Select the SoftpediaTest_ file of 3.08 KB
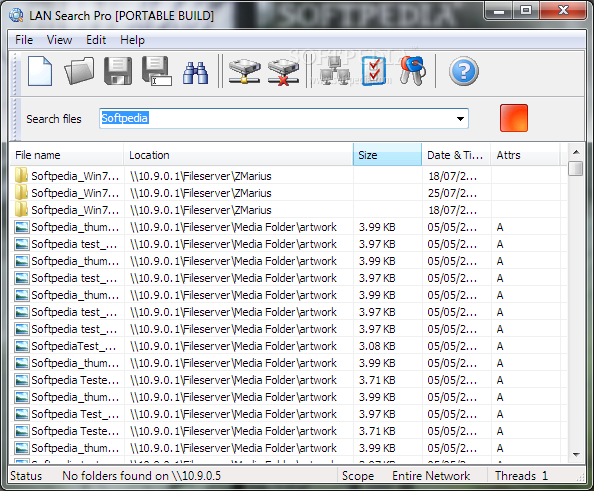 tap(288, 346)
